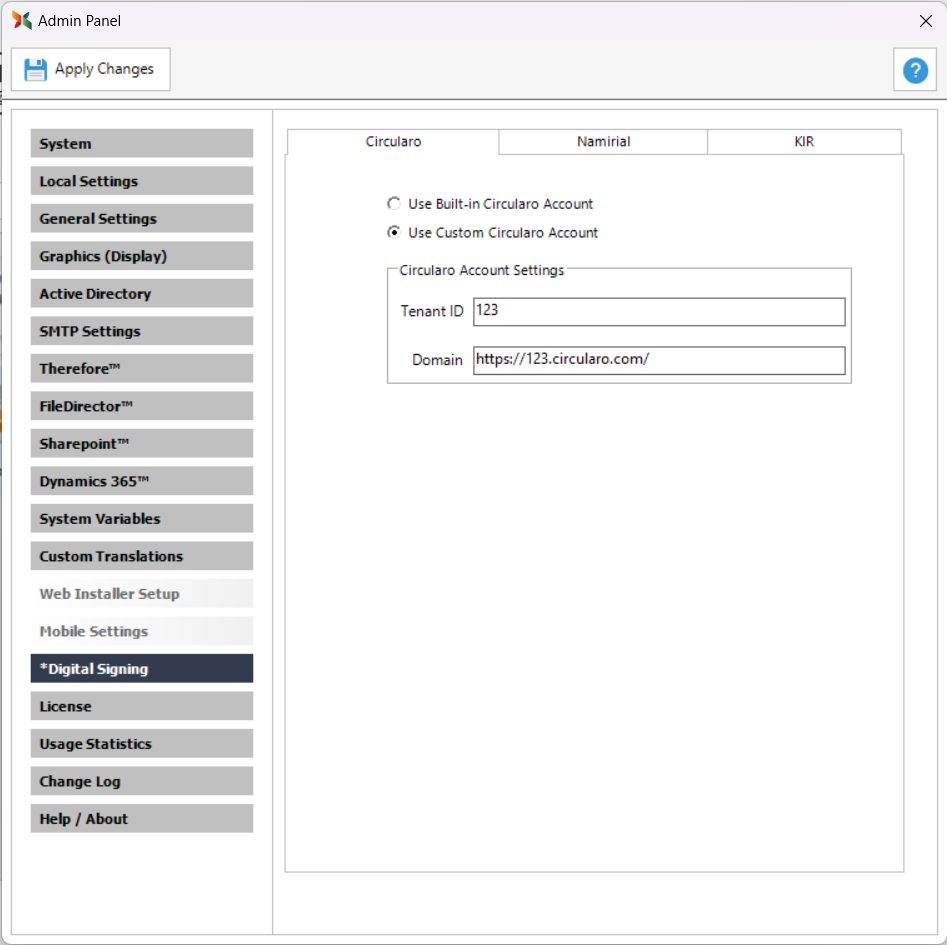View Usage Statistics
The width and height of the screenshot is (947, 945).
click(x=142, y=743)
